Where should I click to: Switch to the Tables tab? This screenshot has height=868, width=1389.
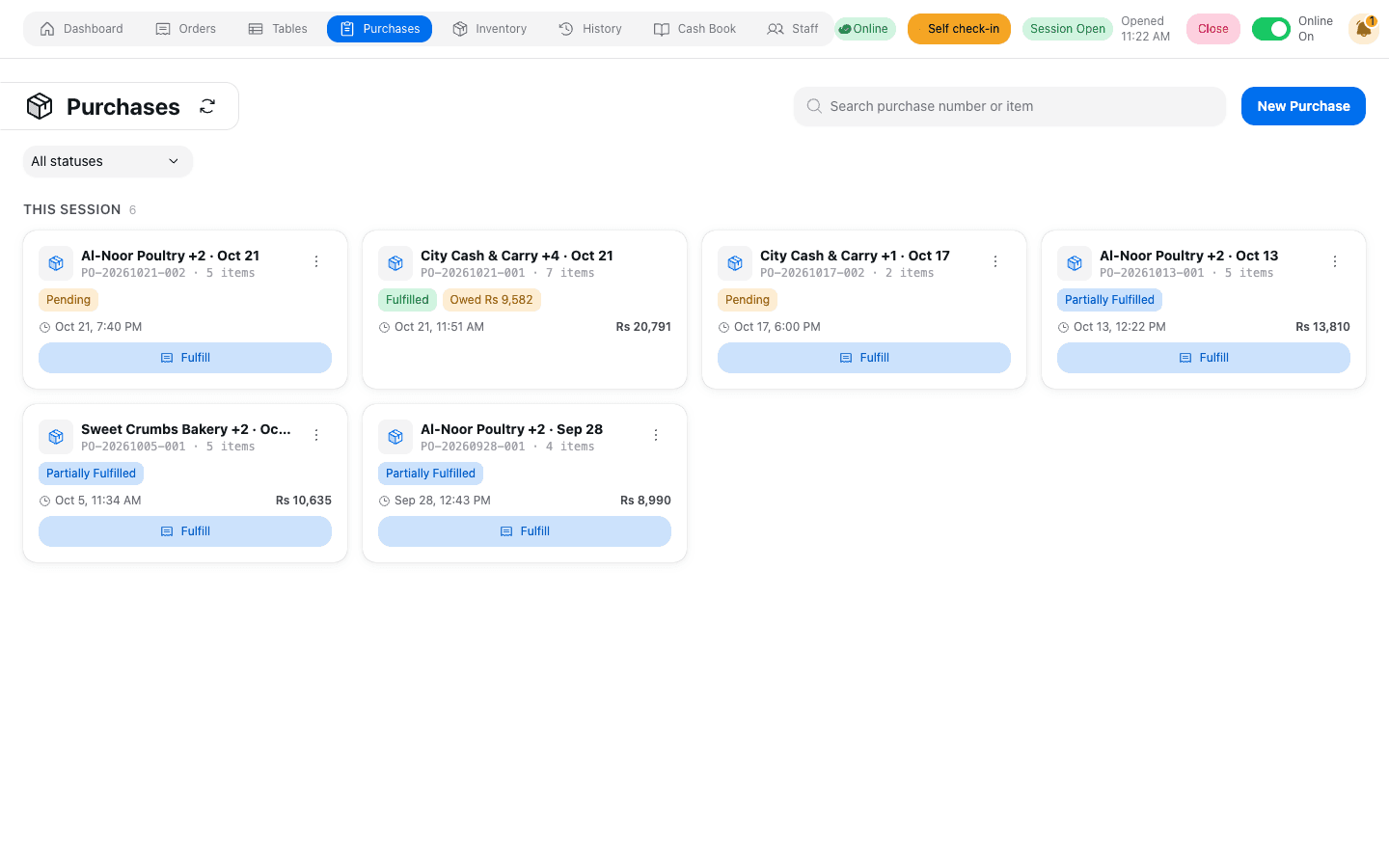pos(278,29)
